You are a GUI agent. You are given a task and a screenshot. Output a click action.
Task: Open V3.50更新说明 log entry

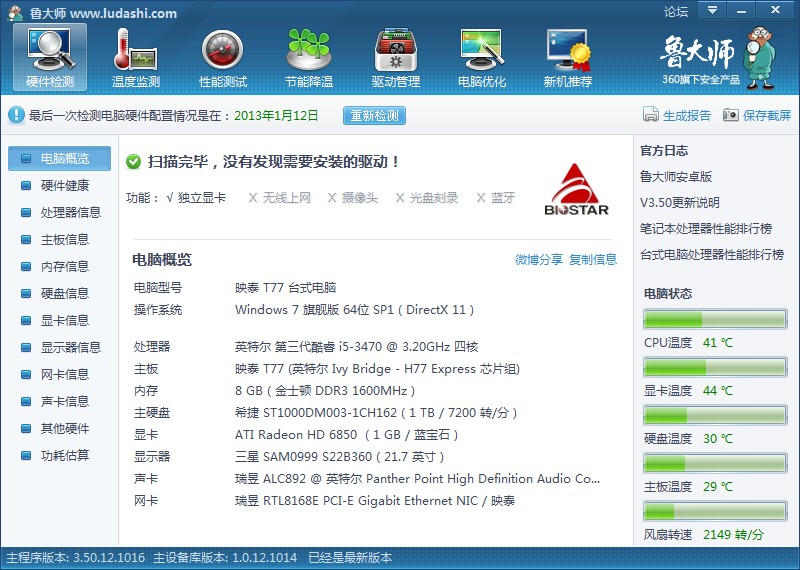(x=680, y=203)
